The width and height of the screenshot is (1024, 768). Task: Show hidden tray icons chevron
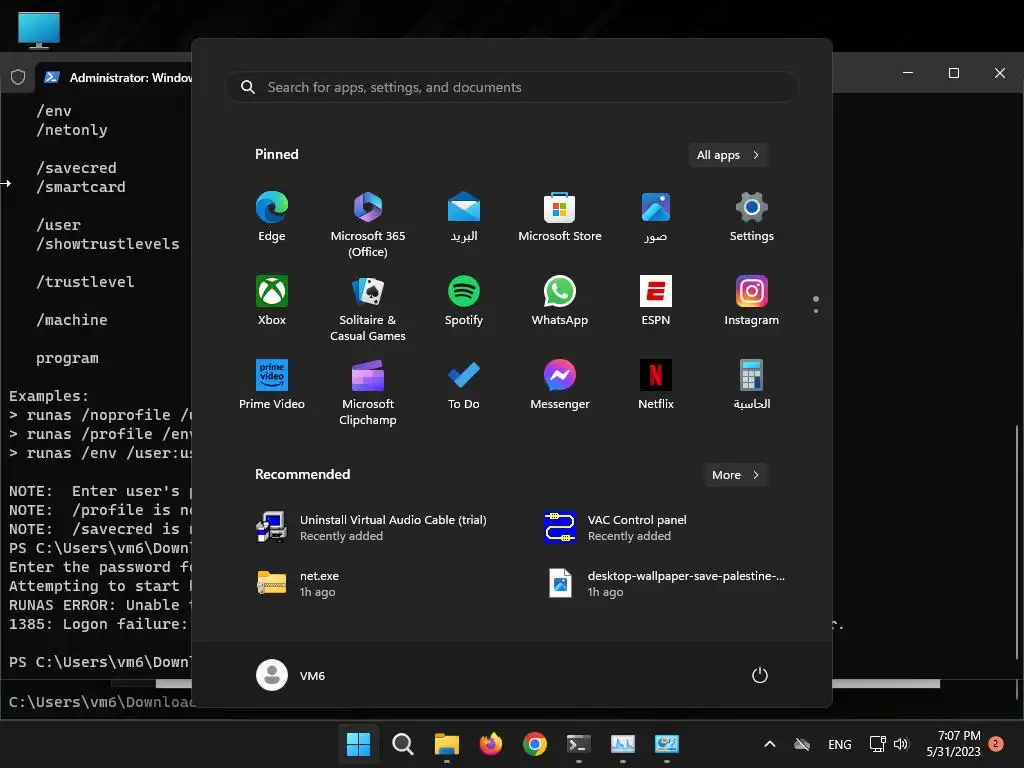click(x=770, y=744)
